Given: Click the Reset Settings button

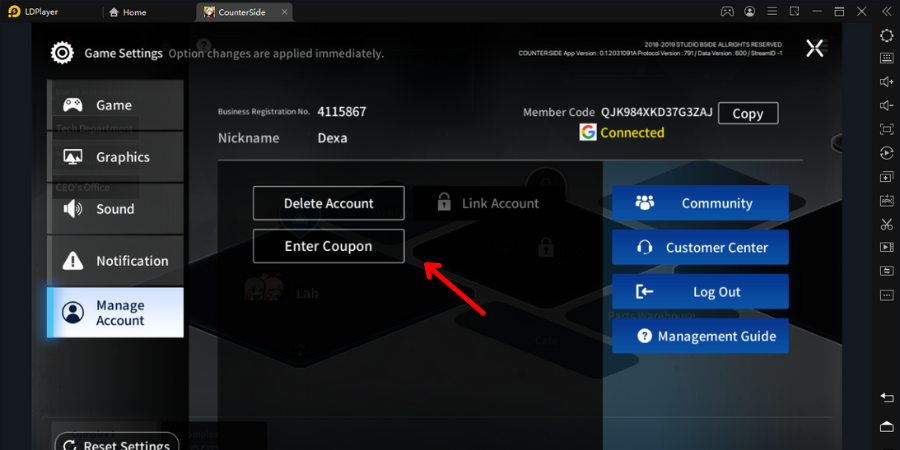Looking at the screenshot, I should pyautogui.click(x=117, y=443).
